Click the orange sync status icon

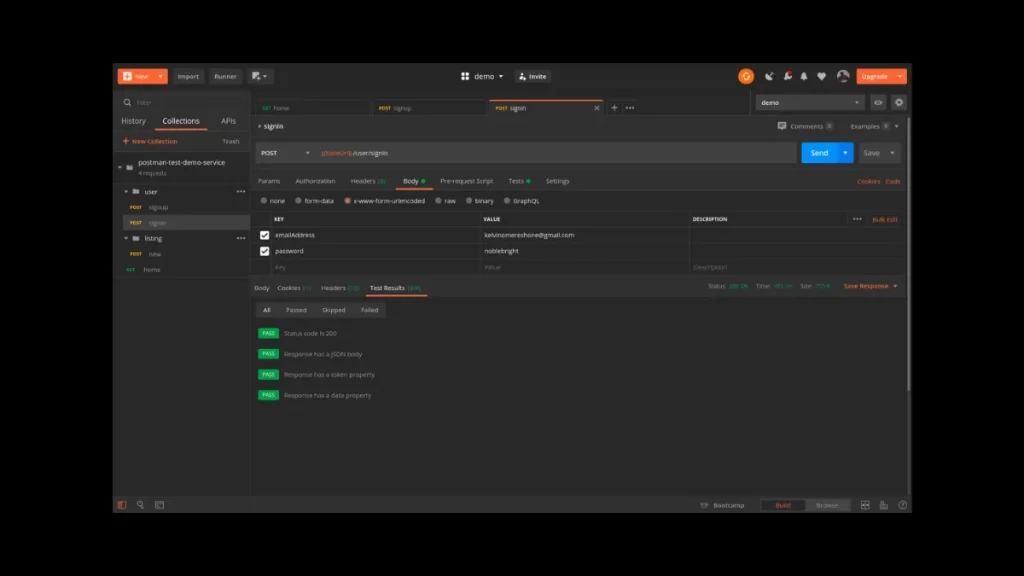pyautogui.click(x=747, y=76)
